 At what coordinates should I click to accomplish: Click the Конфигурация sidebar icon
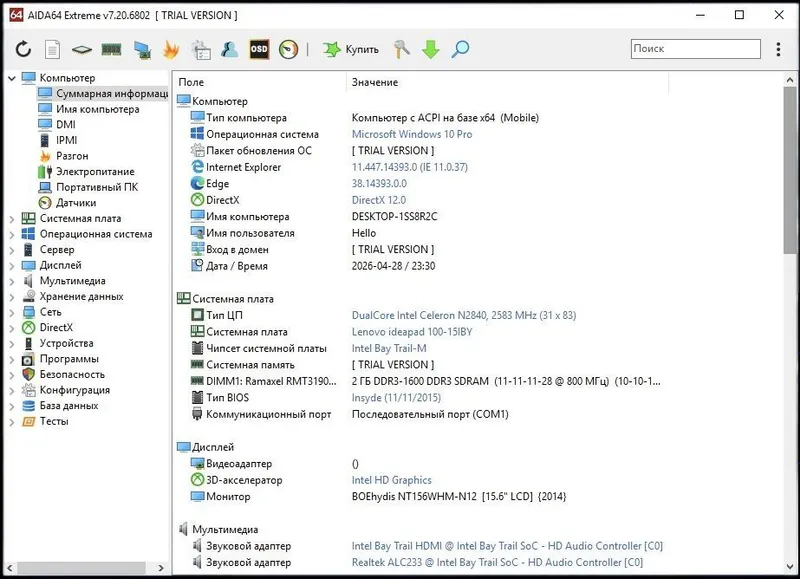(x=29, y=390)
